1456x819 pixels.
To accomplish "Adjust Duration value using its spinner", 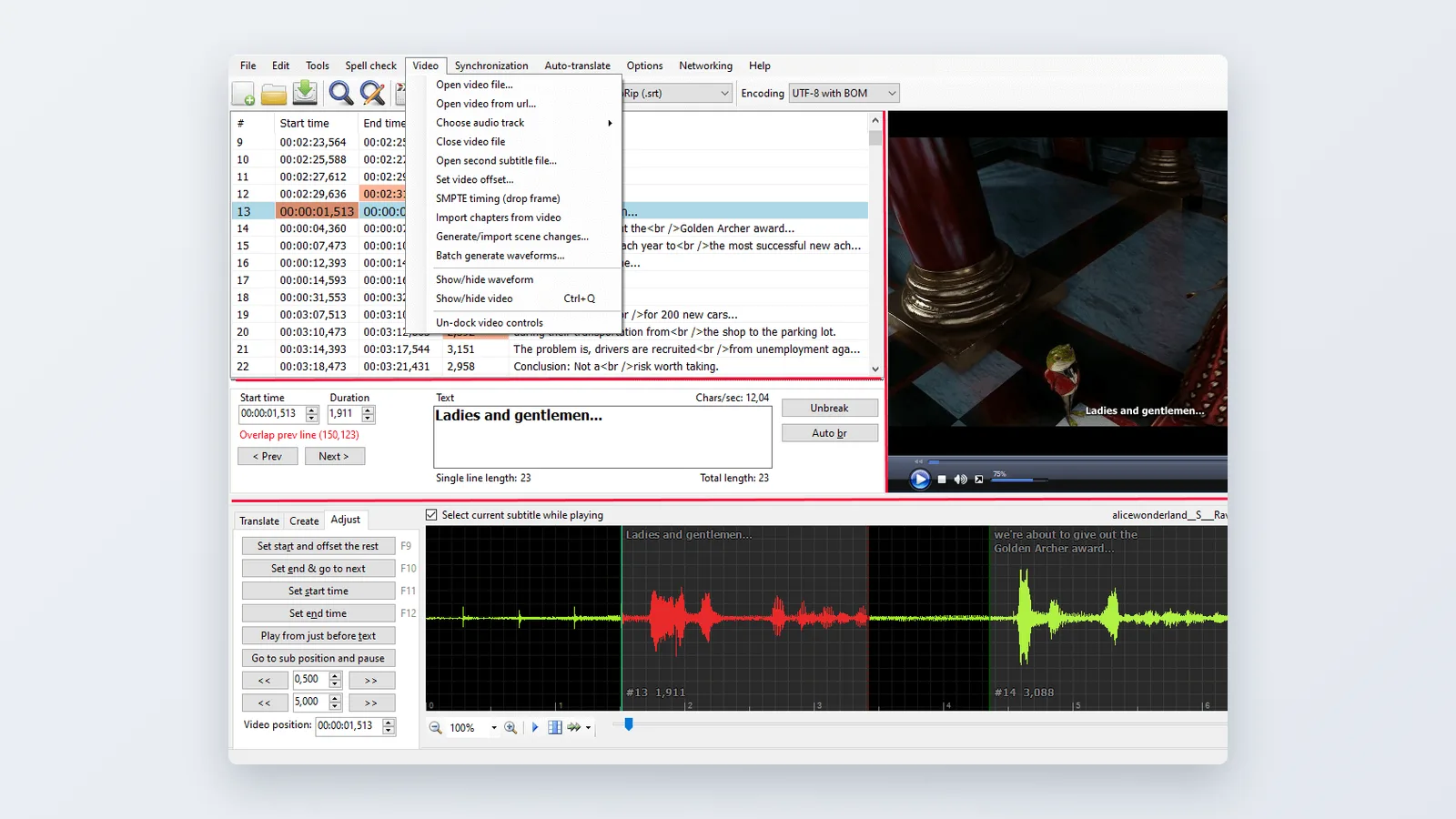I will click(x=368, y=414).
